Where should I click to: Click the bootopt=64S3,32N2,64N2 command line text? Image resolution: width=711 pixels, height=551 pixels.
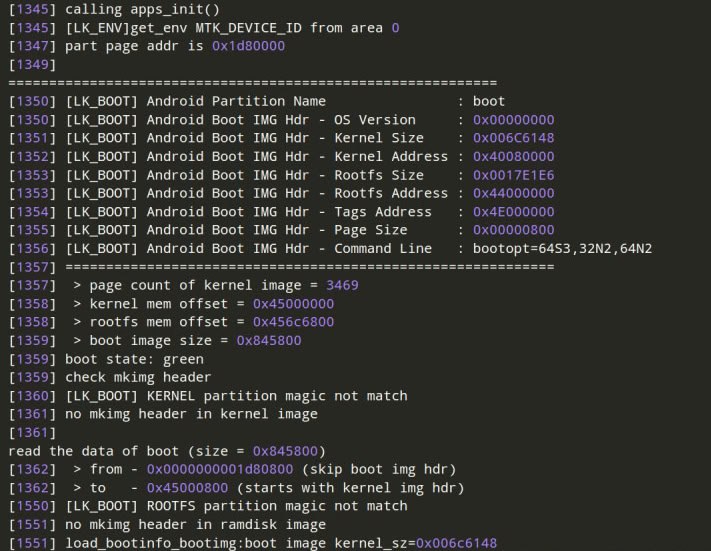pyautogui.click(x=562, y=249)
